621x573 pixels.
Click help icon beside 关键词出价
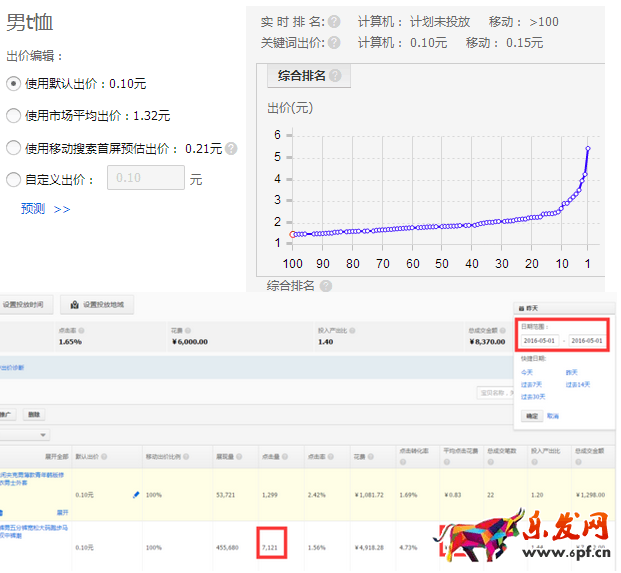pyautogui.click(x=334, y=43)
